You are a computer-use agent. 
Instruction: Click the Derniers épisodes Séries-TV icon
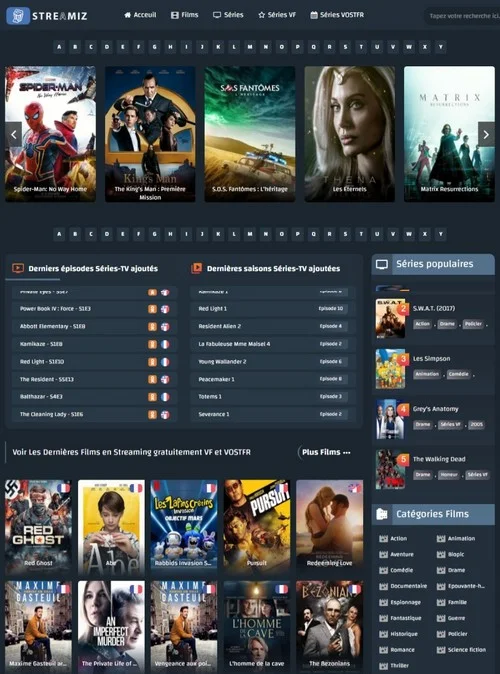[18, 268]
